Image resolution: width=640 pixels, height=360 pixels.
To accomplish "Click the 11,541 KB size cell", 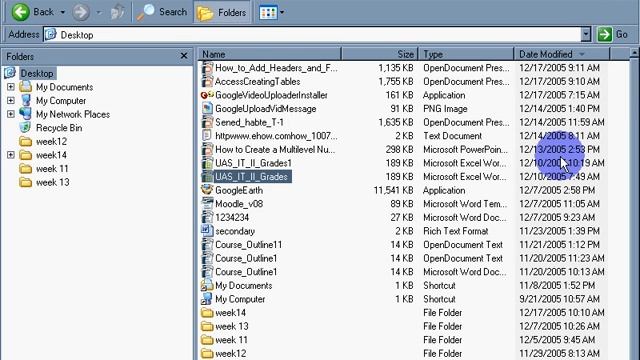I will coord(393,190).
